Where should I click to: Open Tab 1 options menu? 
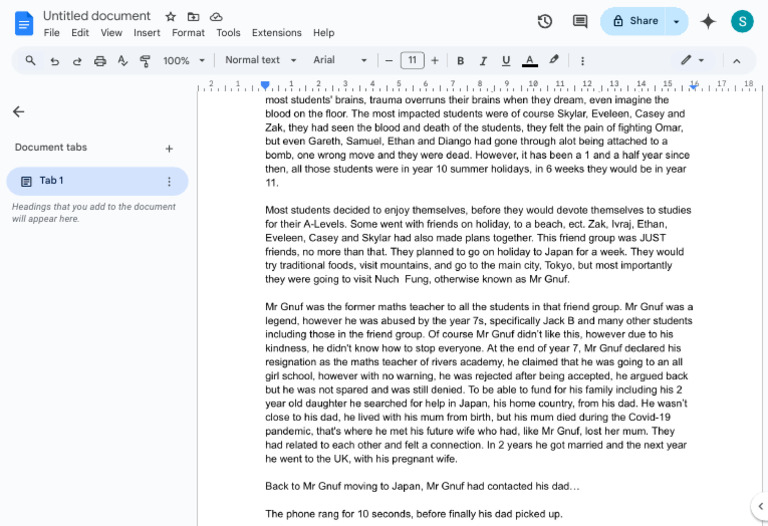[169, 182]
